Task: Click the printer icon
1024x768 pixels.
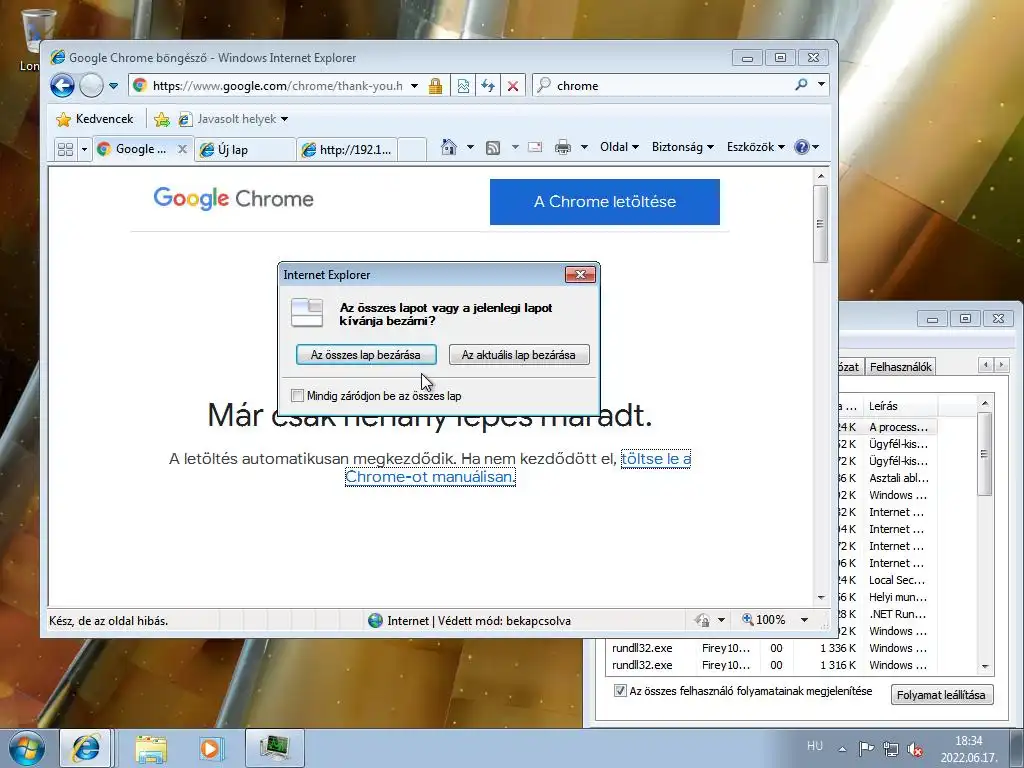Action: (x=562, y=147)
